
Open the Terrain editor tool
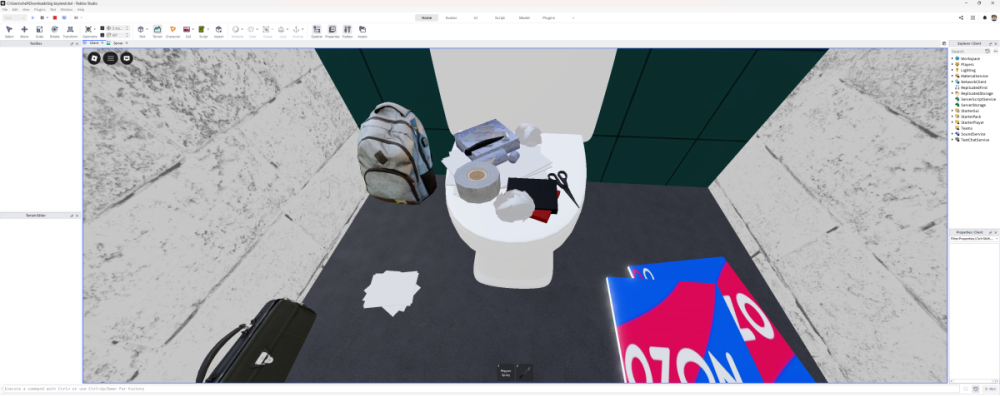[158, 31]
